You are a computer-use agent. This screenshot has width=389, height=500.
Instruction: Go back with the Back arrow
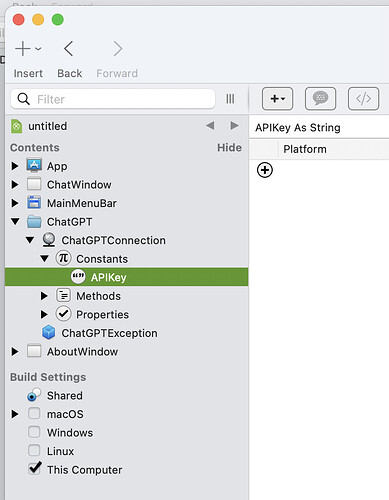pyautogui.click(x=69, y=49)
